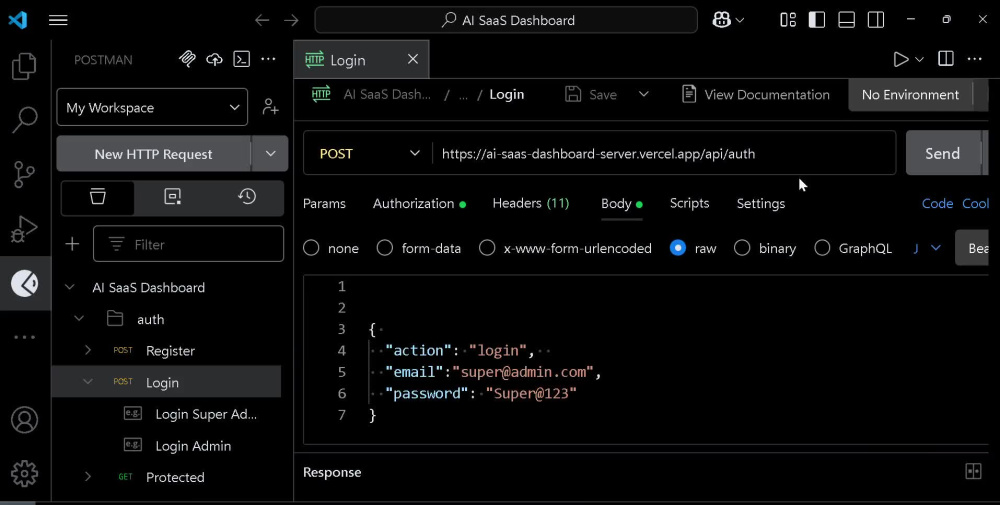The image size is (1000, 505).
Task: Save the Login request
Action: pos(591,94)
